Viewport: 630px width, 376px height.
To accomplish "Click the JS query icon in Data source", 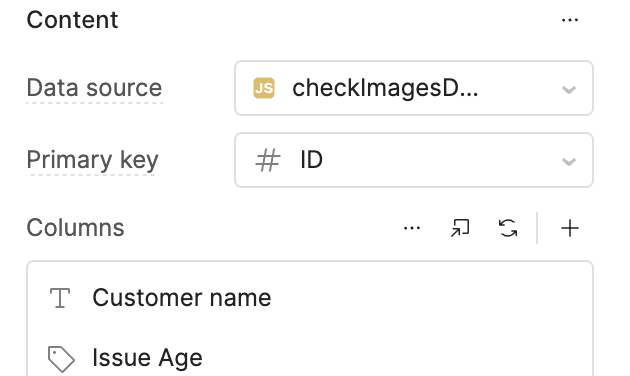I will tap(264, 88).
